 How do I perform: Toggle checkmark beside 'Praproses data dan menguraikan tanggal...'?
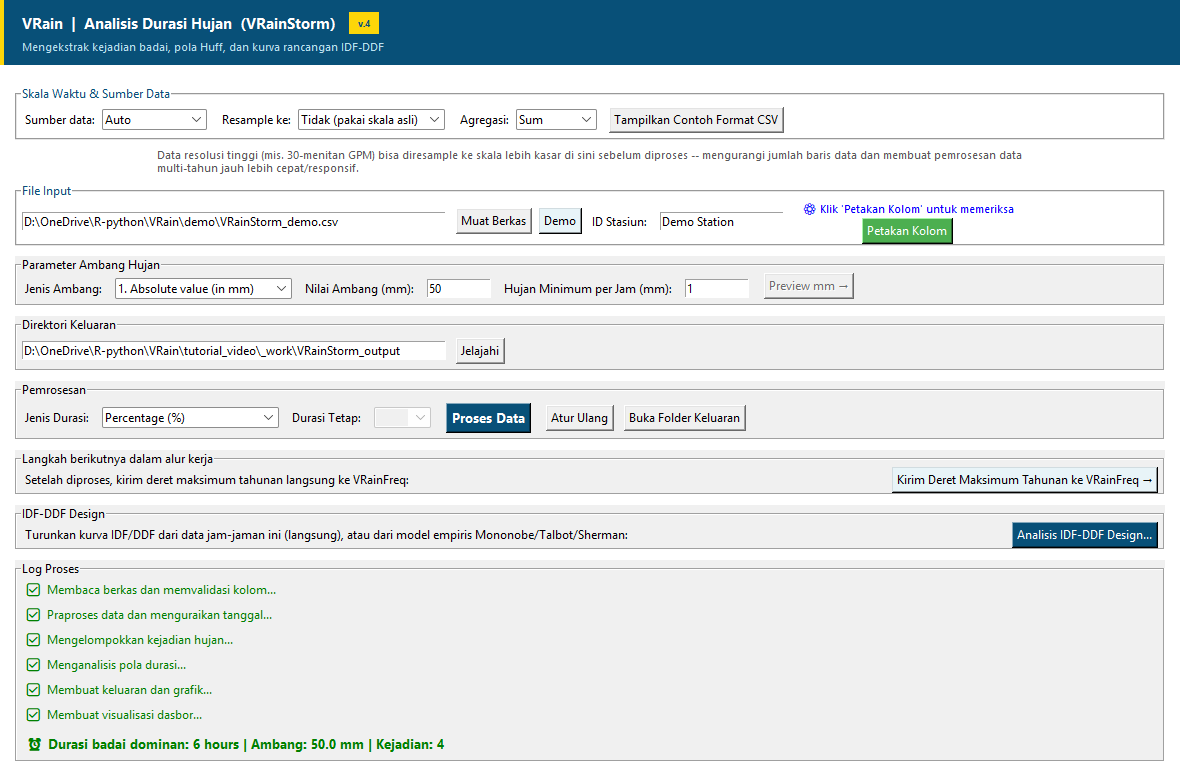(x=33, y=615)
